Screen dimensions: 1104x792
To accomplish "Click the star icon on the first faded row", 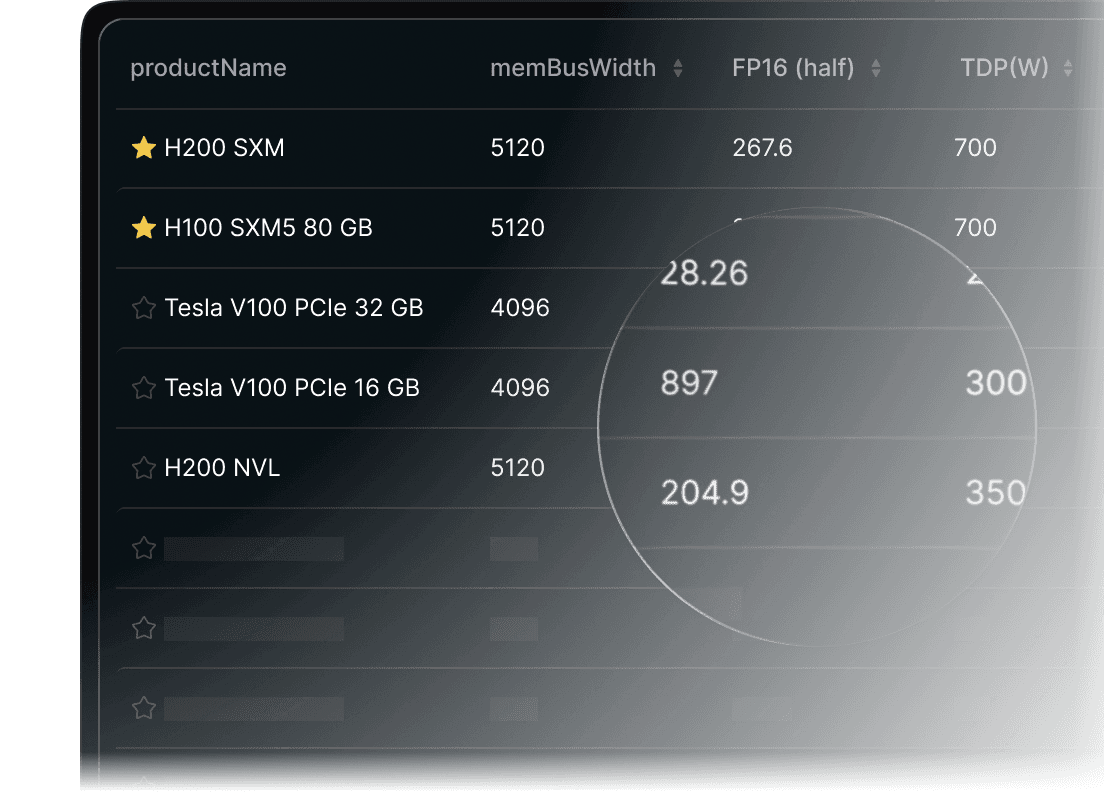I will [143, 548].
